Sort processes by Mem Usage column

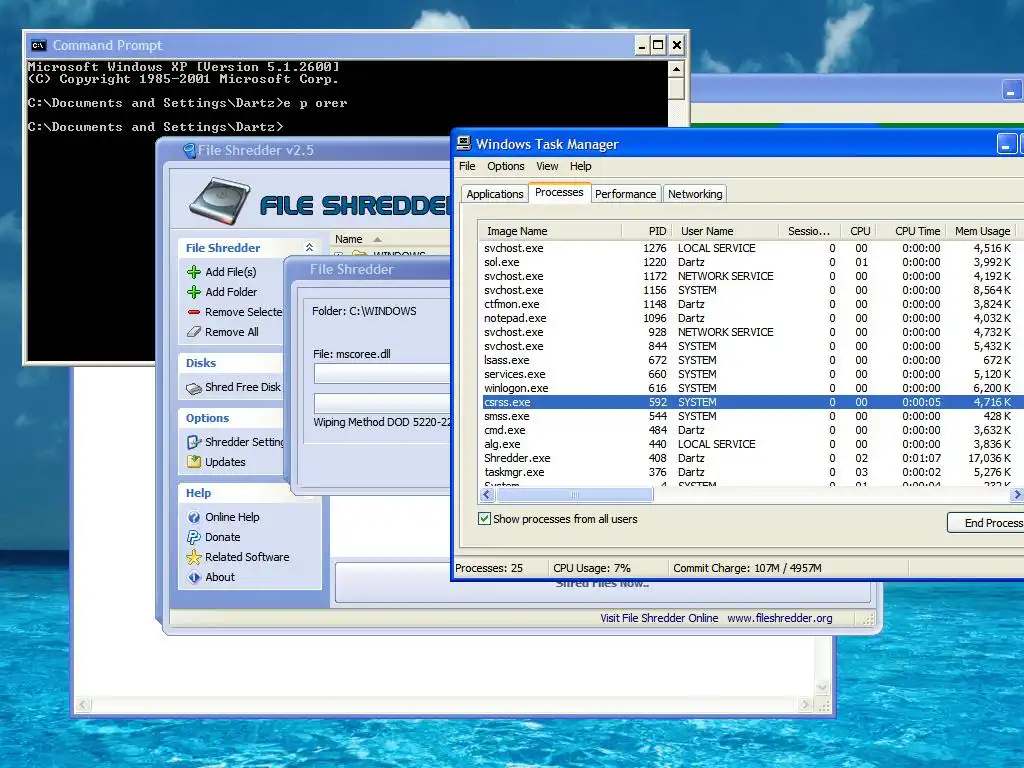(982, 231)
